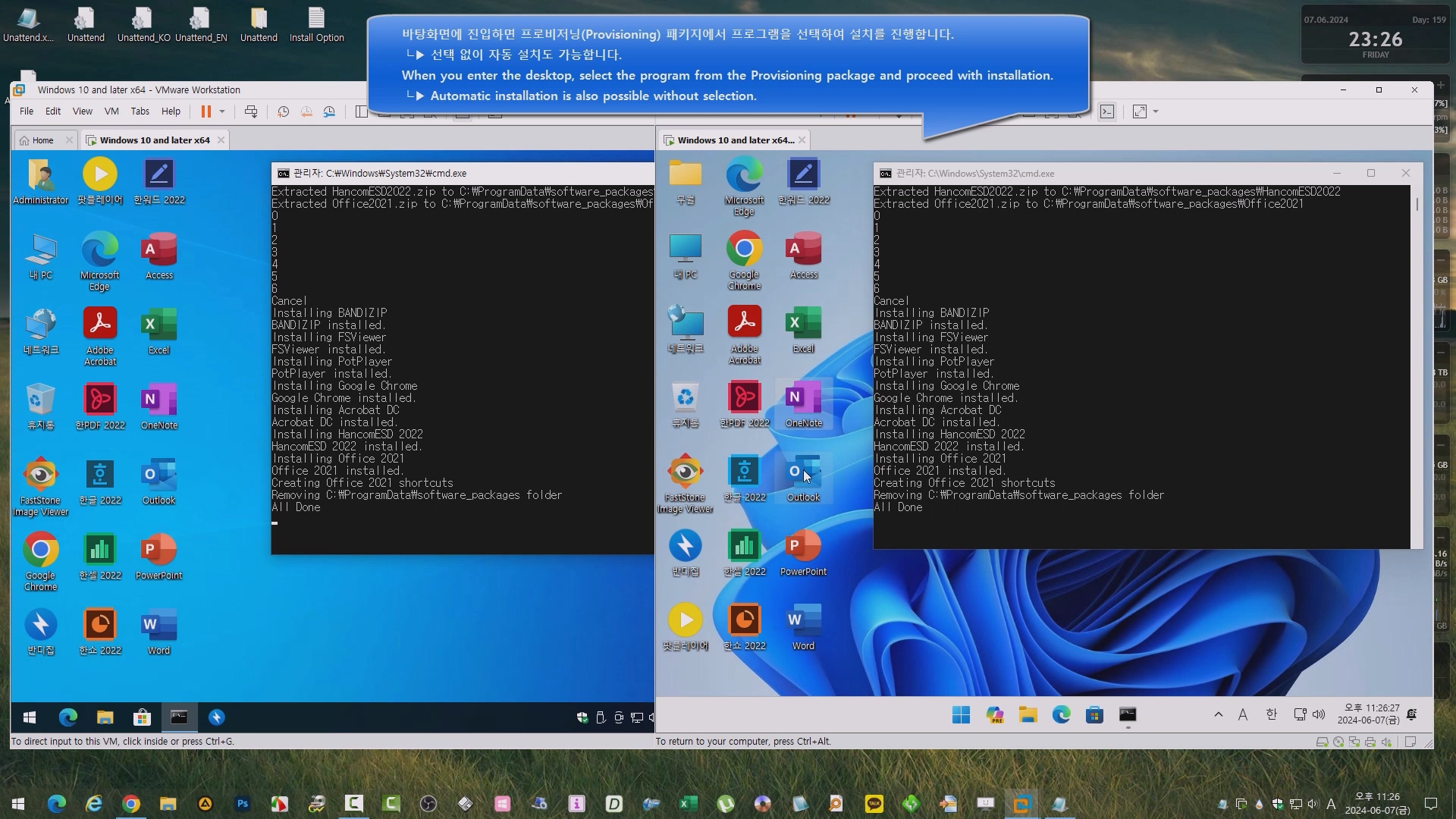Open the VMware Edit menu

point(53,111)
